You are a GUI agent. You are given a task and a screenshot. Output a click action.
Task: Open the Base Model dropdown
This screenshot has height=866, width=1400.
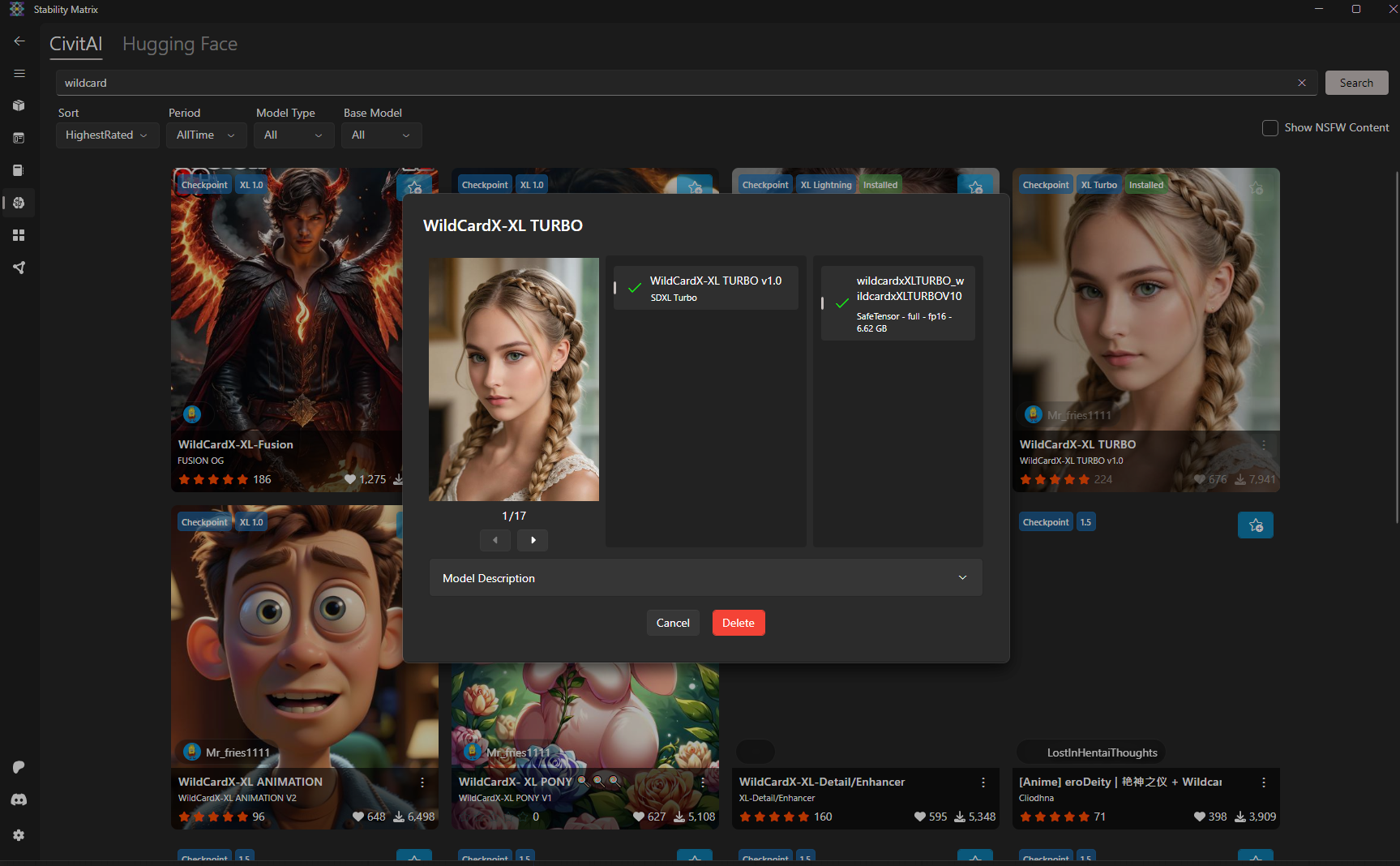(x=381, y=135)
